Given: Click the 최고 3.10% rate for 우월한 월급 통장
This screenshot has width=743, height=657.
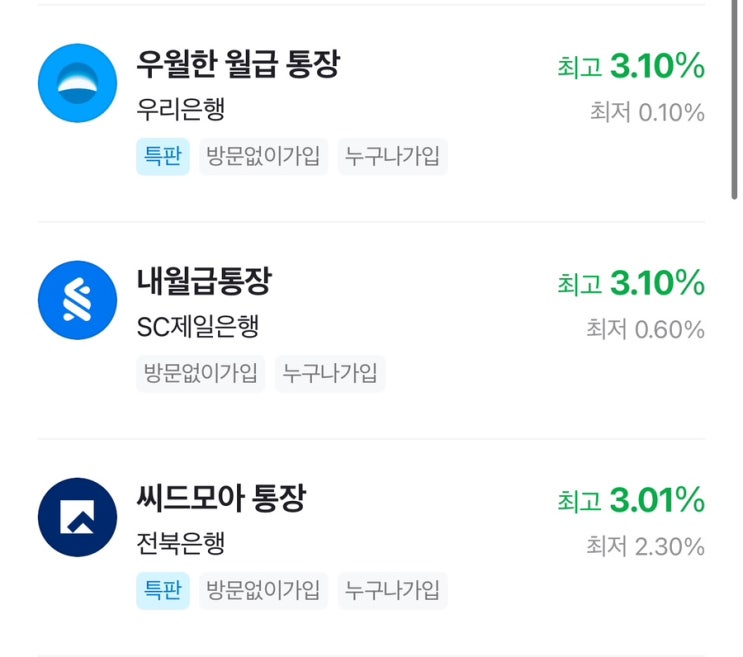Looking at the screenshot, I should click(x=631, y=67).
